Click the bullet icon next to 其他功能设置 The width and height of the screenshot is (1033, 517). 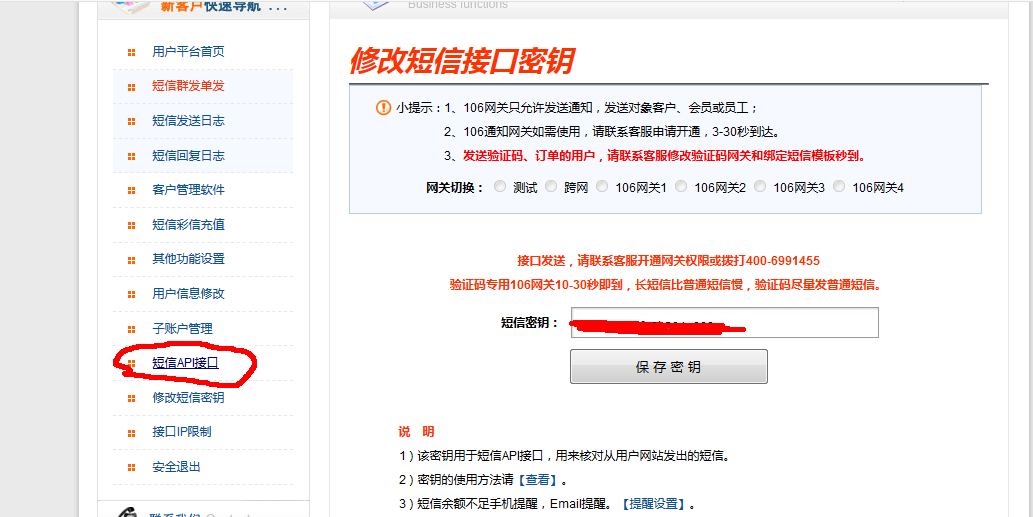pyautogui.click(x=132, y=259)
